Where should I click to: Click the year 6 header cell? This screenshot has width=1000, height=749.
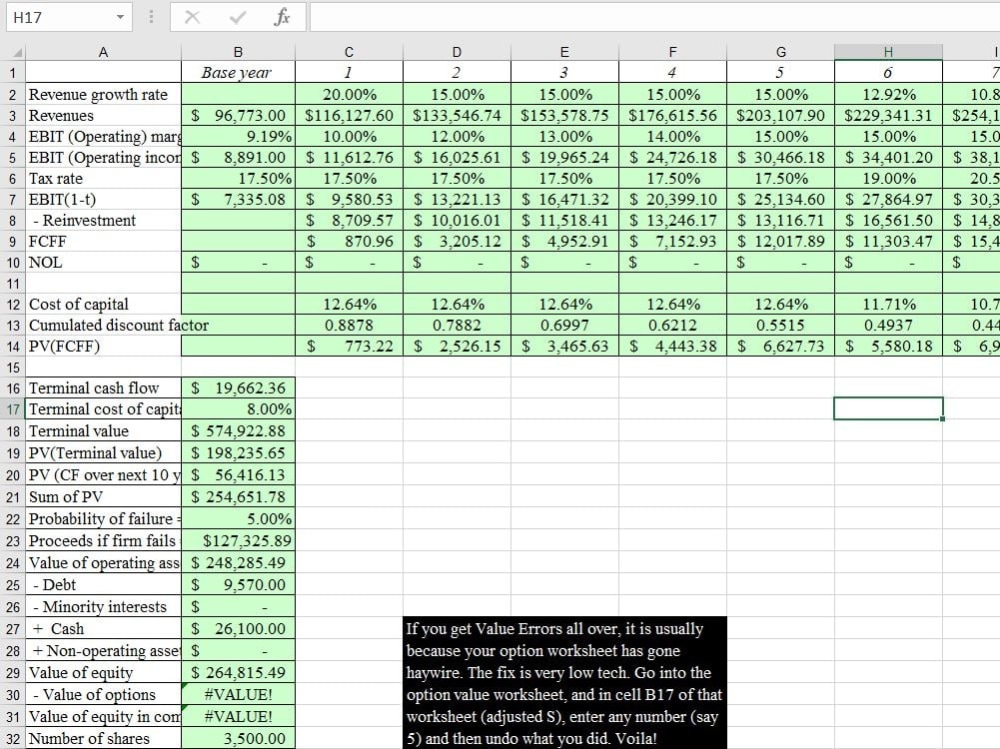(888, 72)
